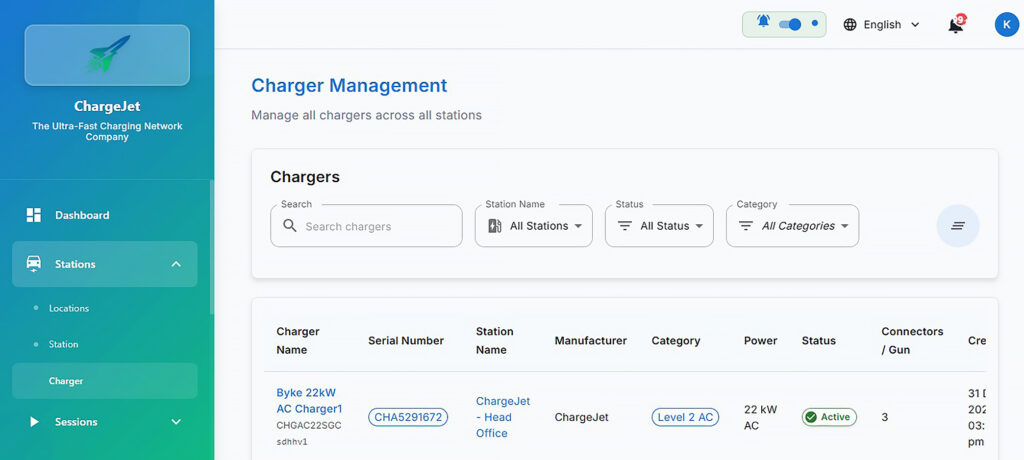The height and width of the screenshot is (460, 1024).
Task: Expand the Sessions menu chevron
Action: (x=176, y=422)
